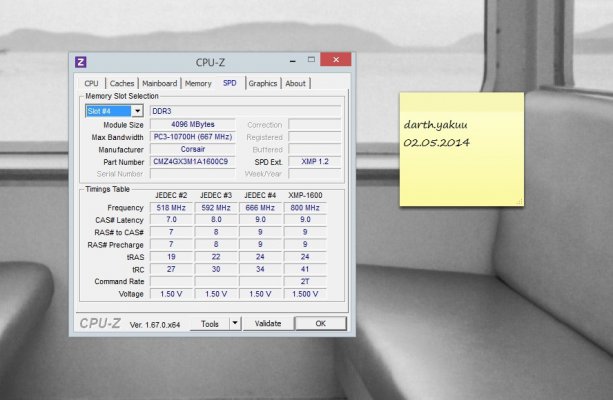
Task: Select the 518 MHz frequency cell
Action: pyautogui.click(x=171, y=208)
